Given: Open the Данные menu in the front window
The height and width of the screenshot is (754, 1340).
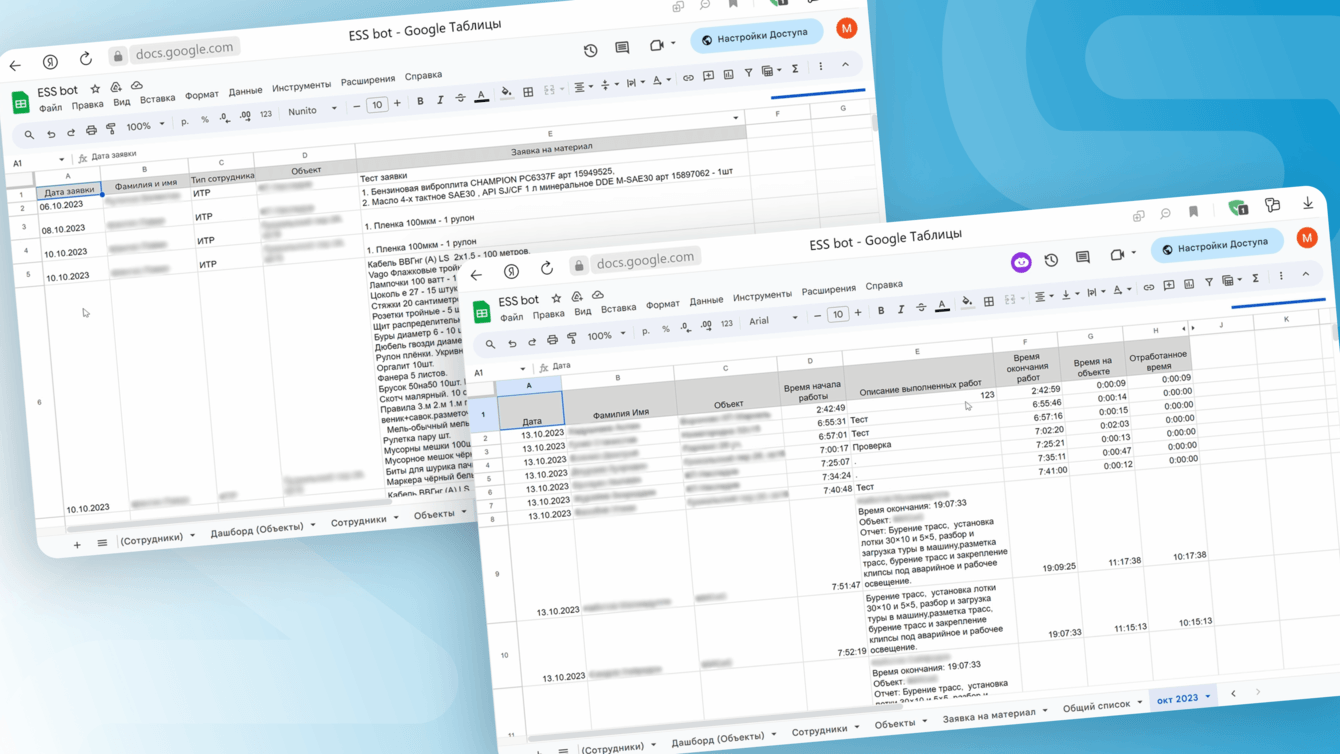Looking at the screenshot, I should (706, 301).
